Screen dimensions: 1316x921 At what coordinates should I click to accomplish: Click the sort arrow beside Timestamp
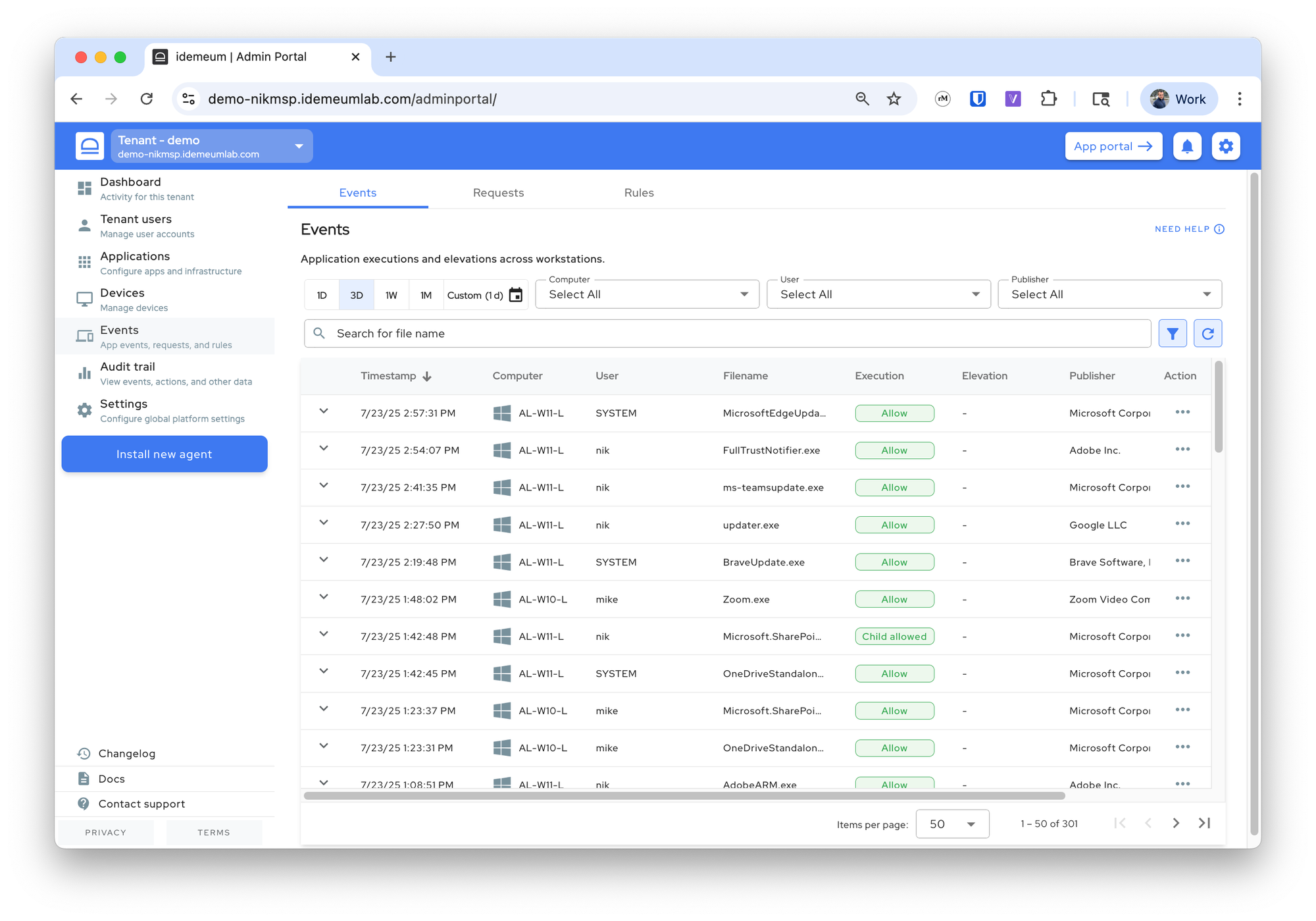click(427, 376)
